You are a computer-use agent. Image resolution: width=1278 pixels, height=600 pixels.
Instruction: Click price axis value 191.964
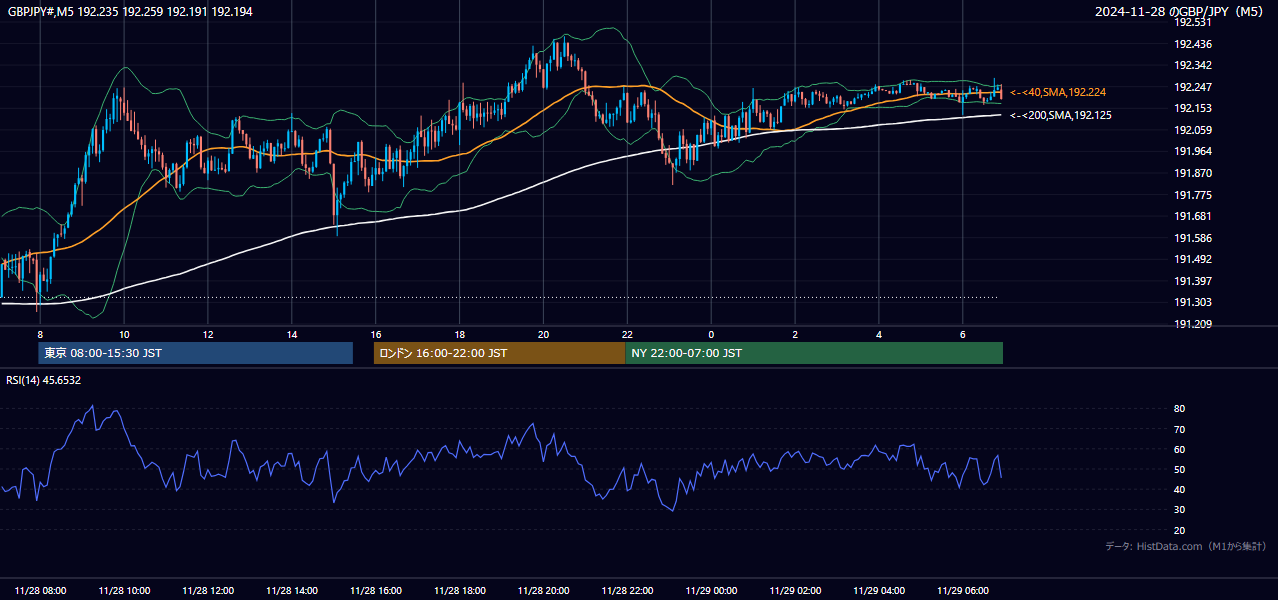tap(1193, 151)
